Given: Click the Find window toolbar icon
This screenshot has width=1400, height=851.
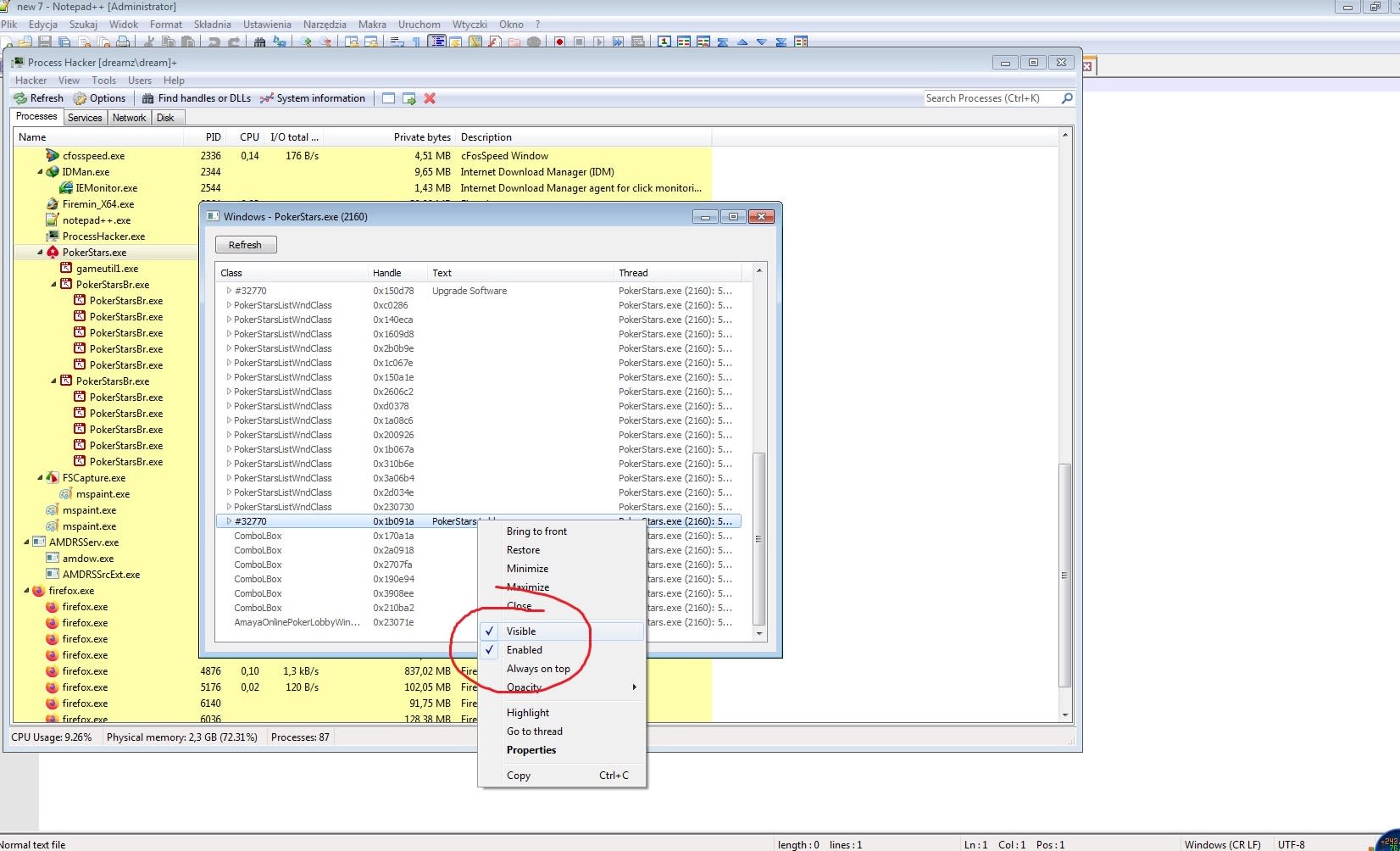Looking at the screenshot, I should coord(388,98).
